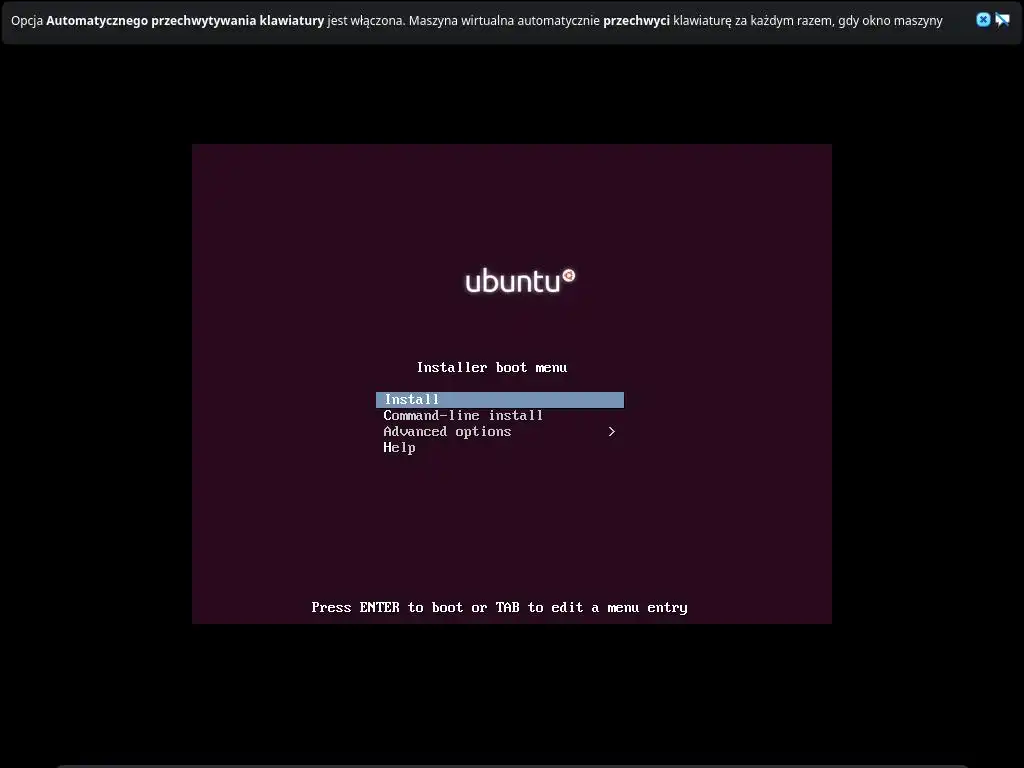Select the Help entry
The image size is (1024, 768).
tap(399, 447)
